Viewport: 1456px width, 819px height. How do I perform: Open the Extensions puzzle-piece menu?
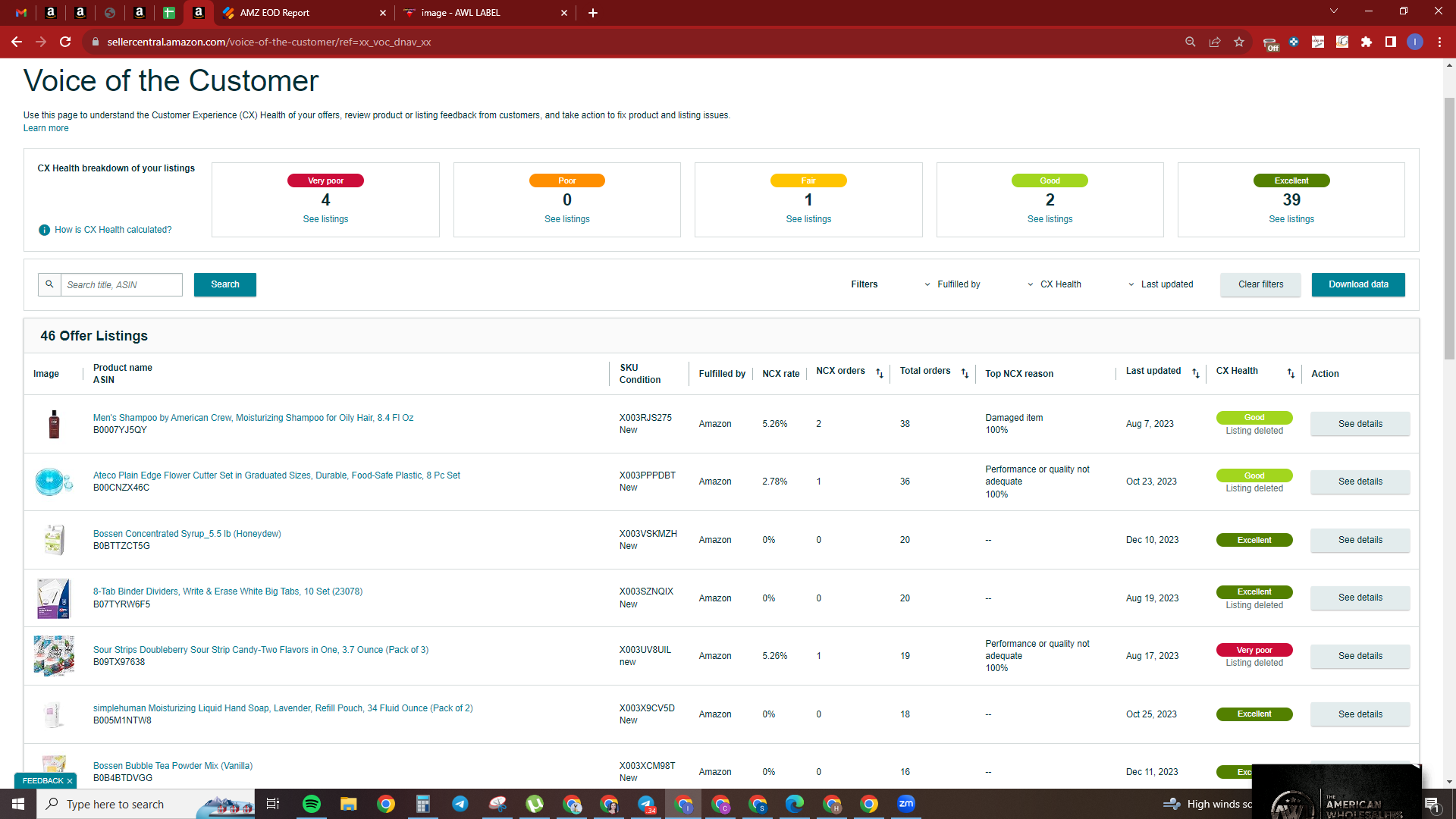coord(1367,42)
